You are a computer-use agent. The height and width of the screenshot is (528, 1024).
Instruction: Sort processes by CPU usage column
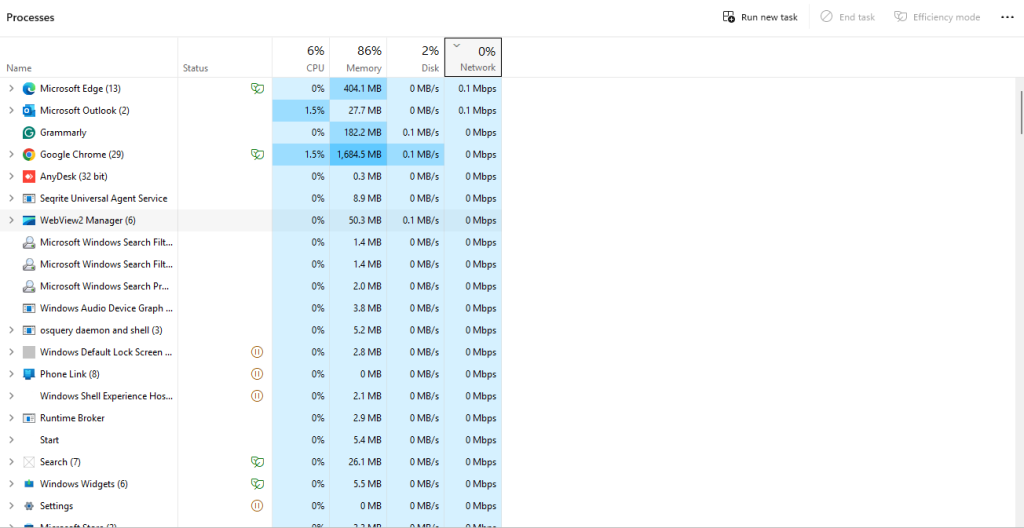(x=300, y=58)
